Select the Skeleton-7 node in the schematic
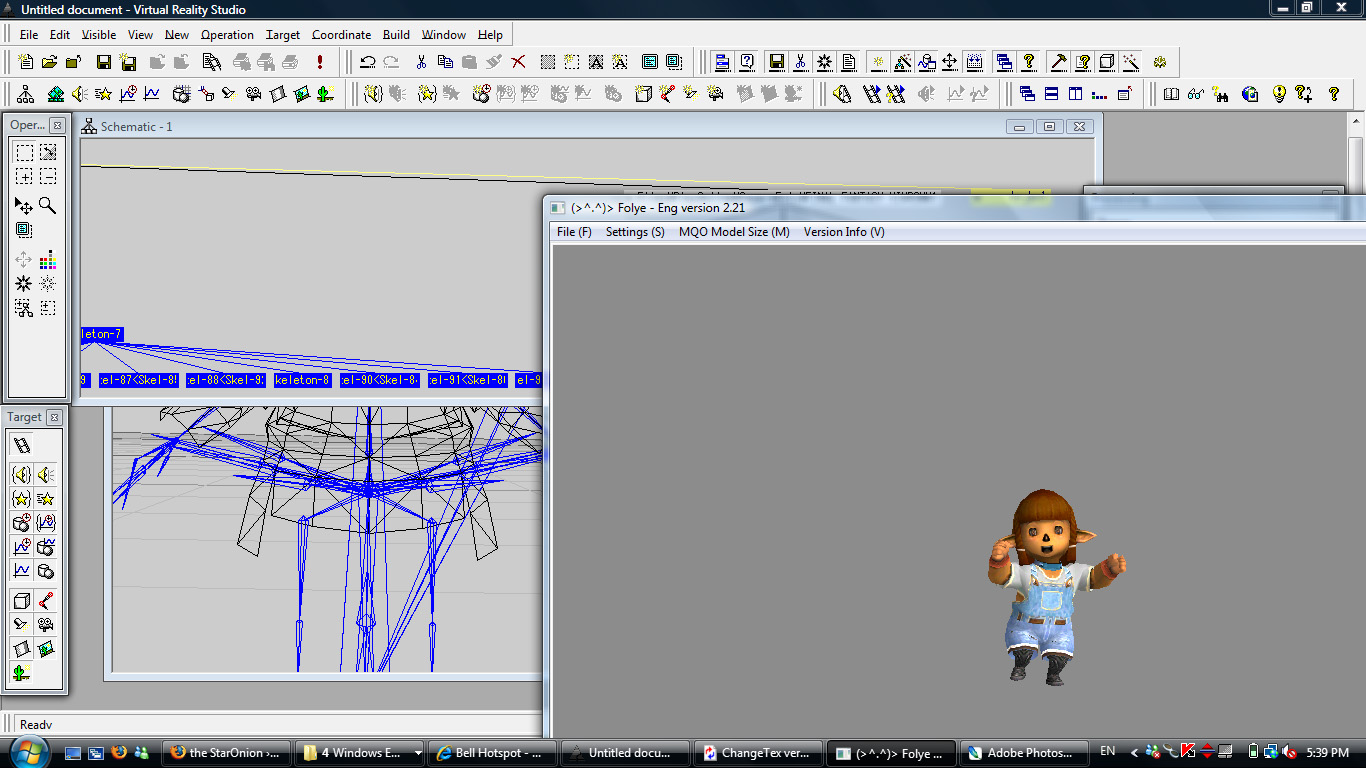 [102, 334]
